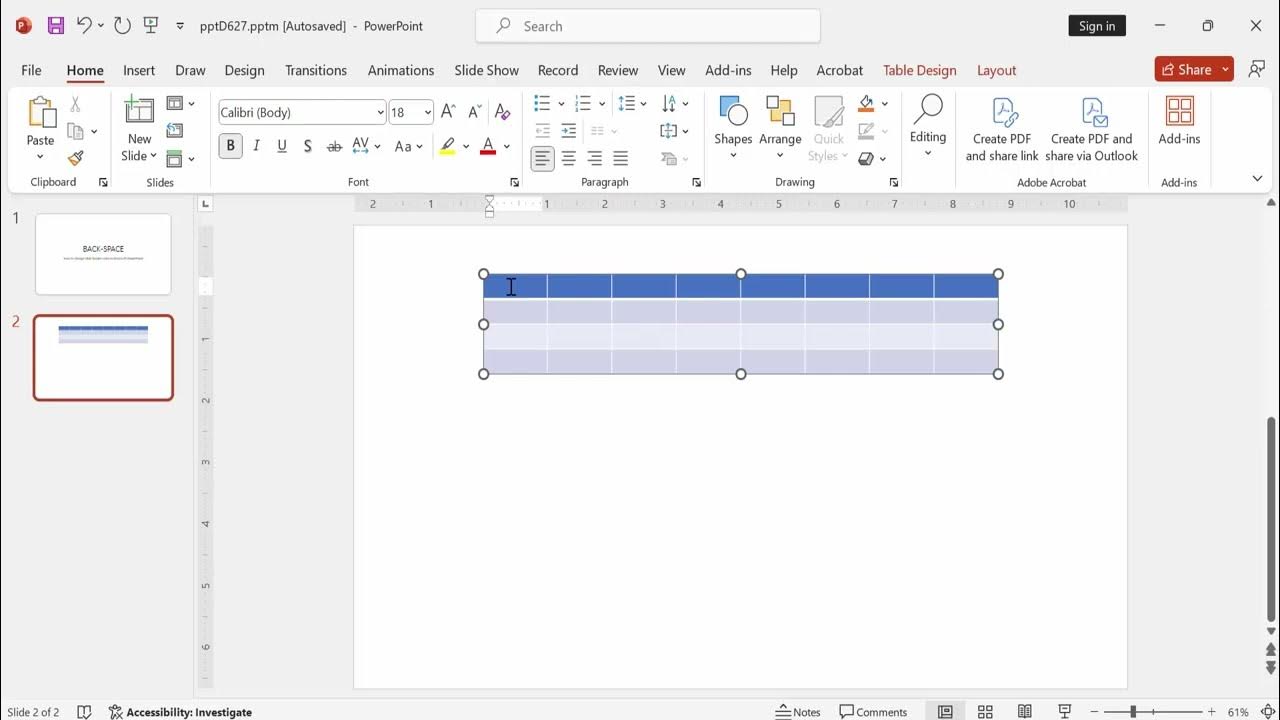
Task: Open the Numbering dropdown arrow
Action: point(602,104)
